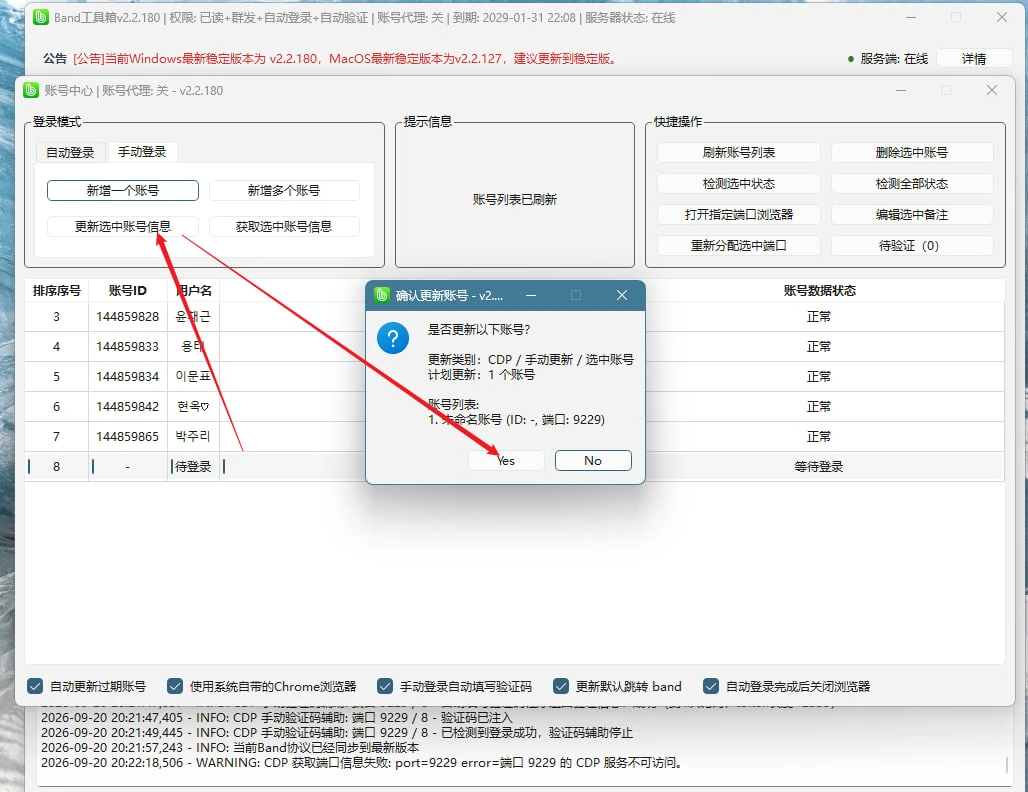
Task: Minimize the main Band toolbox window
Action: click(x=911, y=17)
